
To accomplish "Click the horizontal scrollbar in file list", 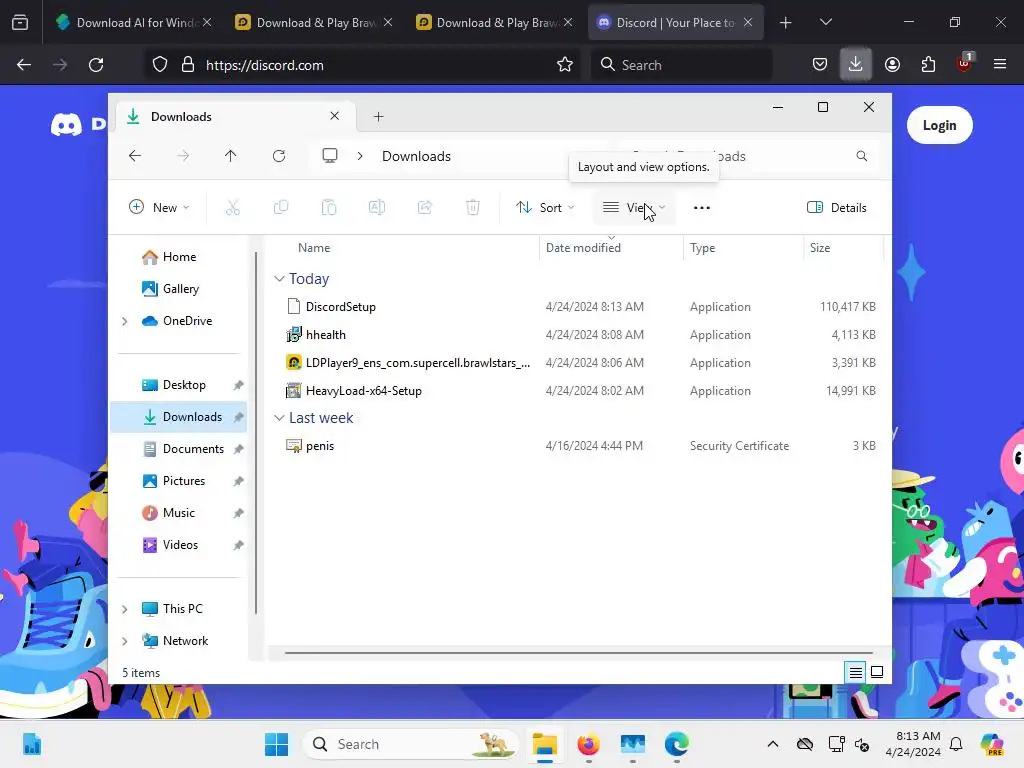I will tap(579, 652).
